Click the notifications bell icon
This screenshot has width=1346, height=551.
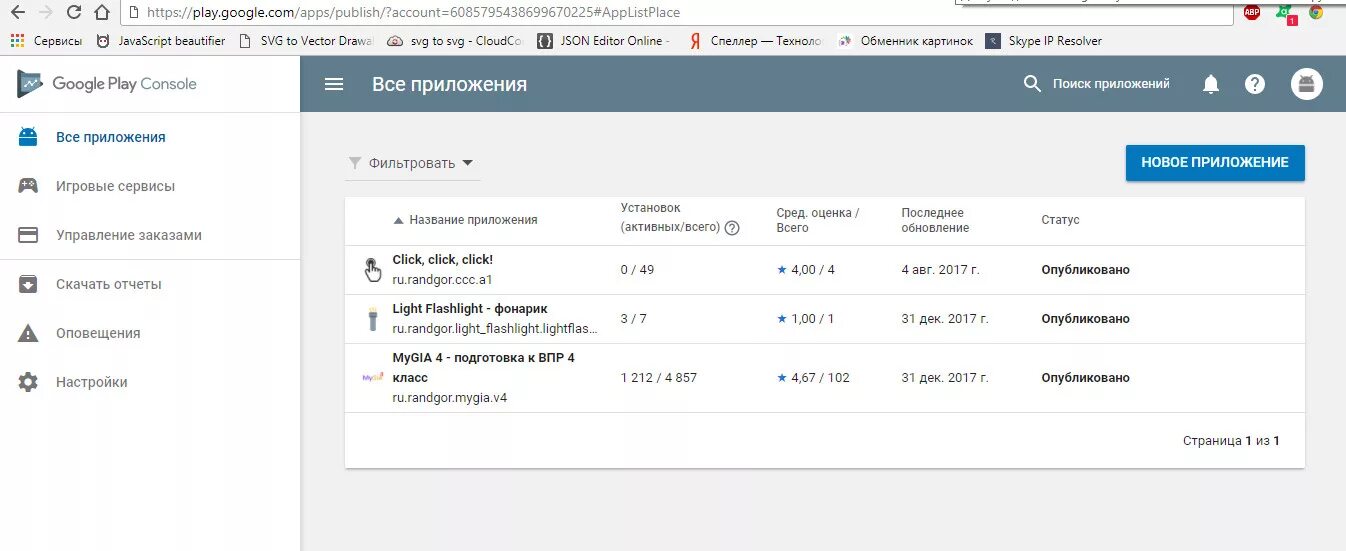pos(1211,84)
